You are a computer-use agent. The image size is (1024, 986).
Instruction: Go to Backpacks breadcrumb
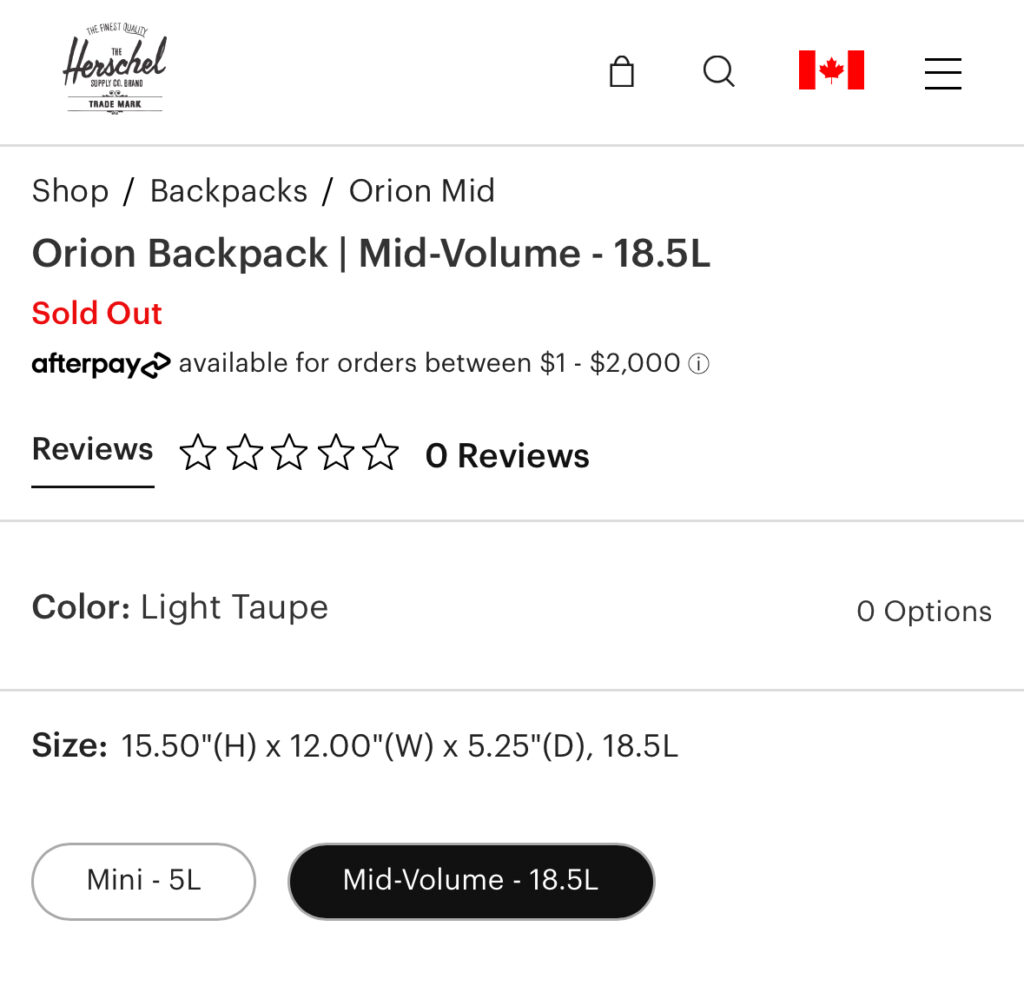[x=229, y=191]
